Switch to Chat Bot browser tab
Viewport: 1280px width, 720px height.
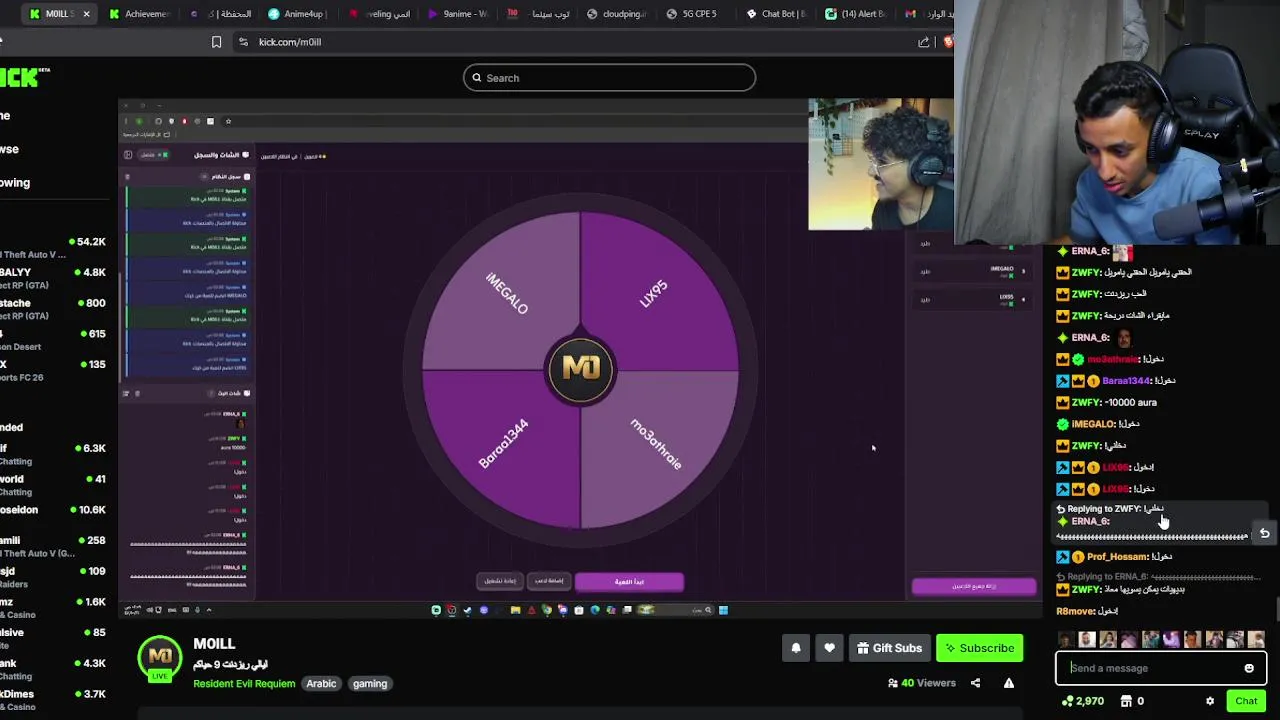pyautogui.click(x=777, y=14)
